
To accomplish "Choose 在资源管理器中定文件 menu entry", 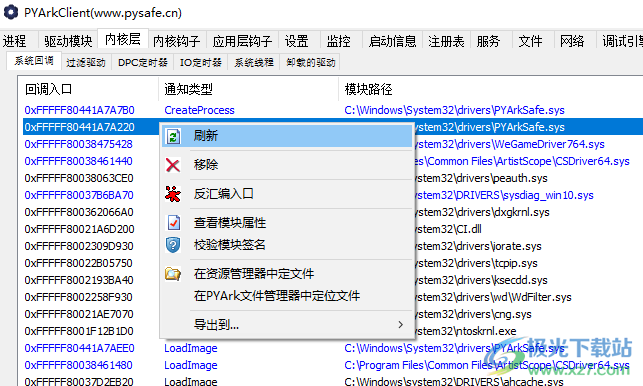I will click(287, 274).
